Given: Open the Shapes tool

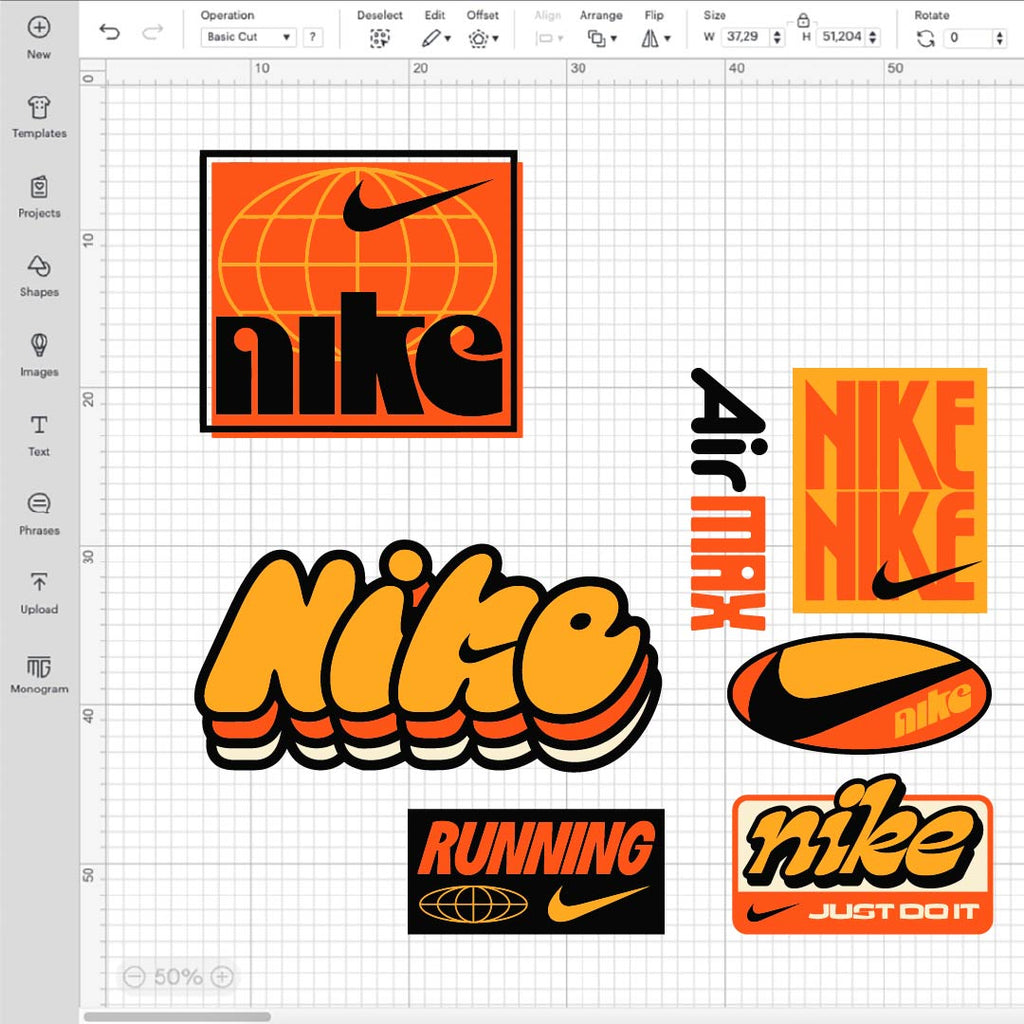Looking at the screenshot, I should (x=39, y=267).
